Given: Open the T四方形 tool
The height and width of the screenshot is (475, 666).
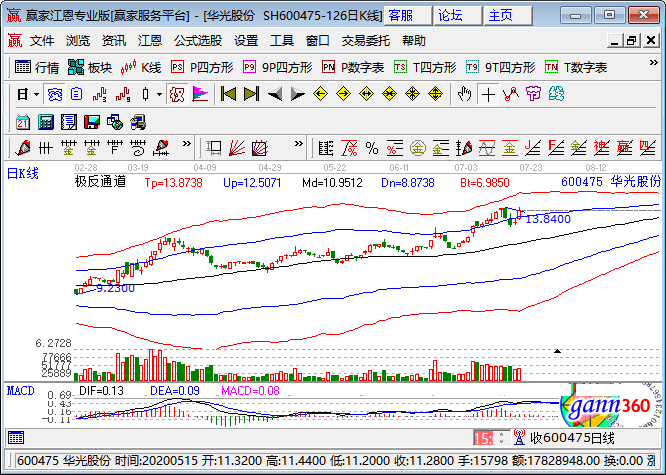Looking at the screenshot, I should click(x=425, y=67).
